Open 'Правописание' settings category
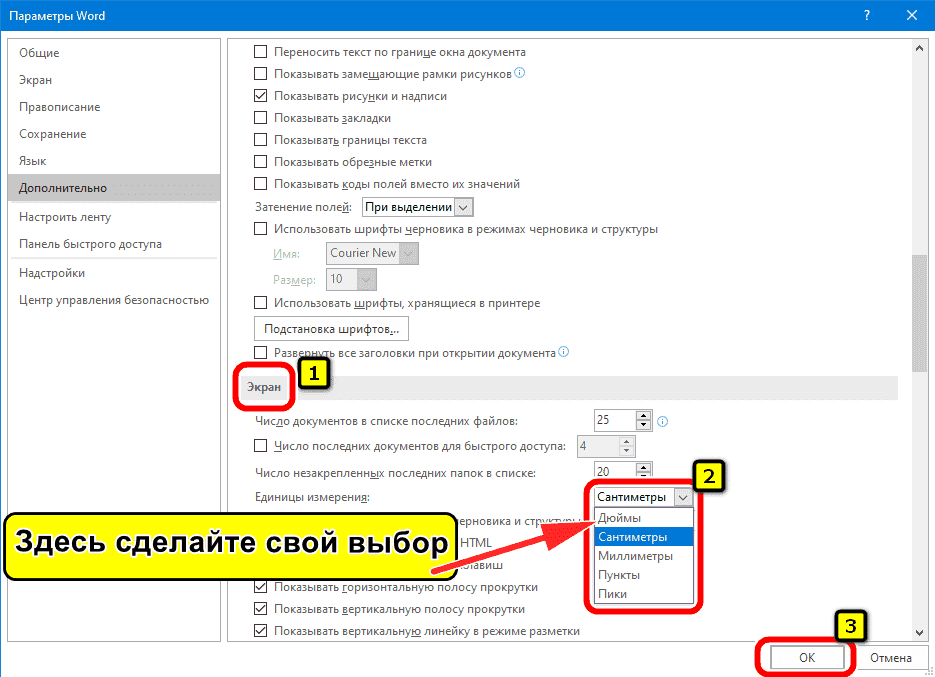 (x=60, y=107)
